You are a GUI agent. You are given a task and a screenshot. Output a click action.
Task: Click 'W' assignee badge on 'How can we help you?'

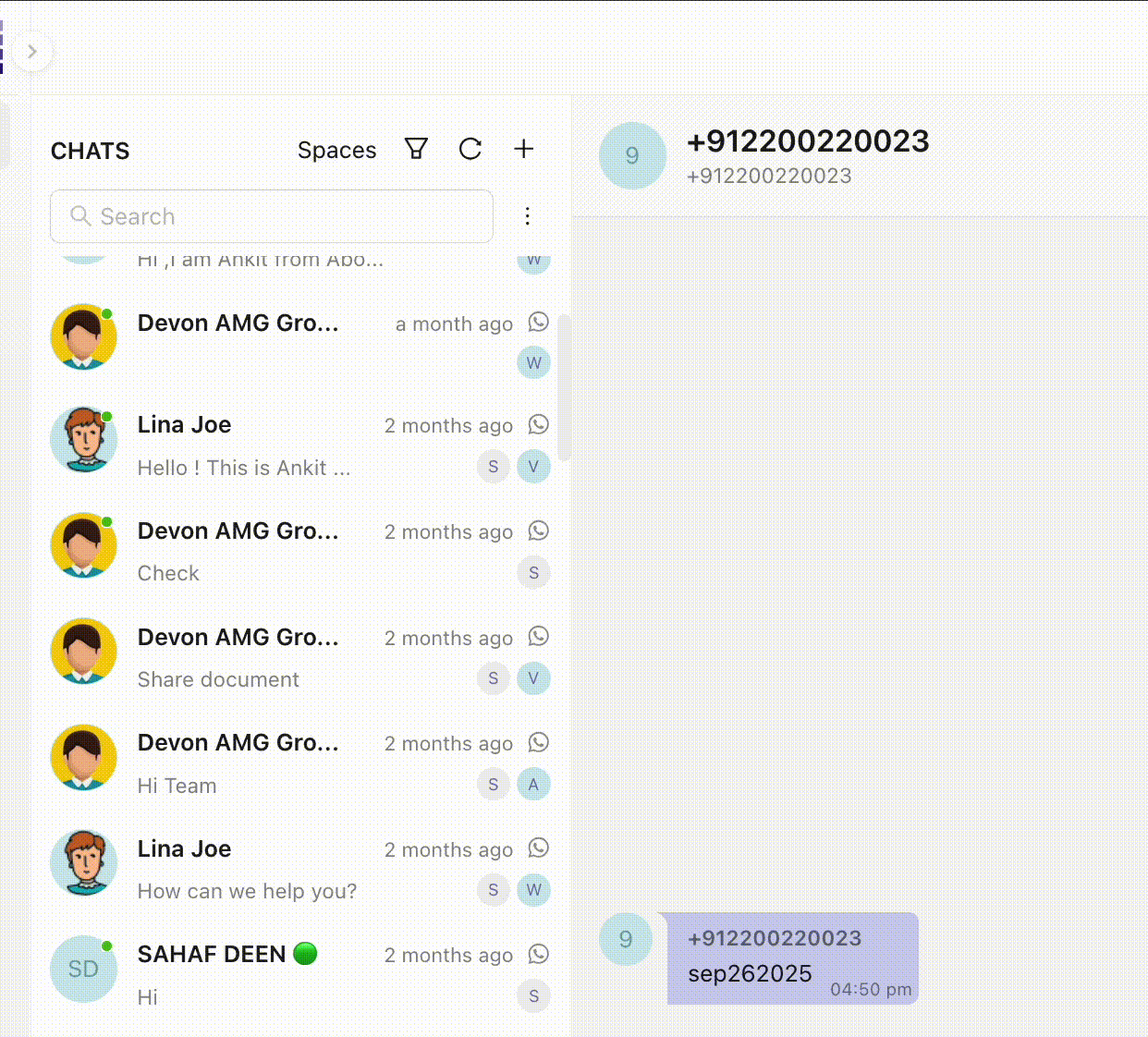pos(533,890)
